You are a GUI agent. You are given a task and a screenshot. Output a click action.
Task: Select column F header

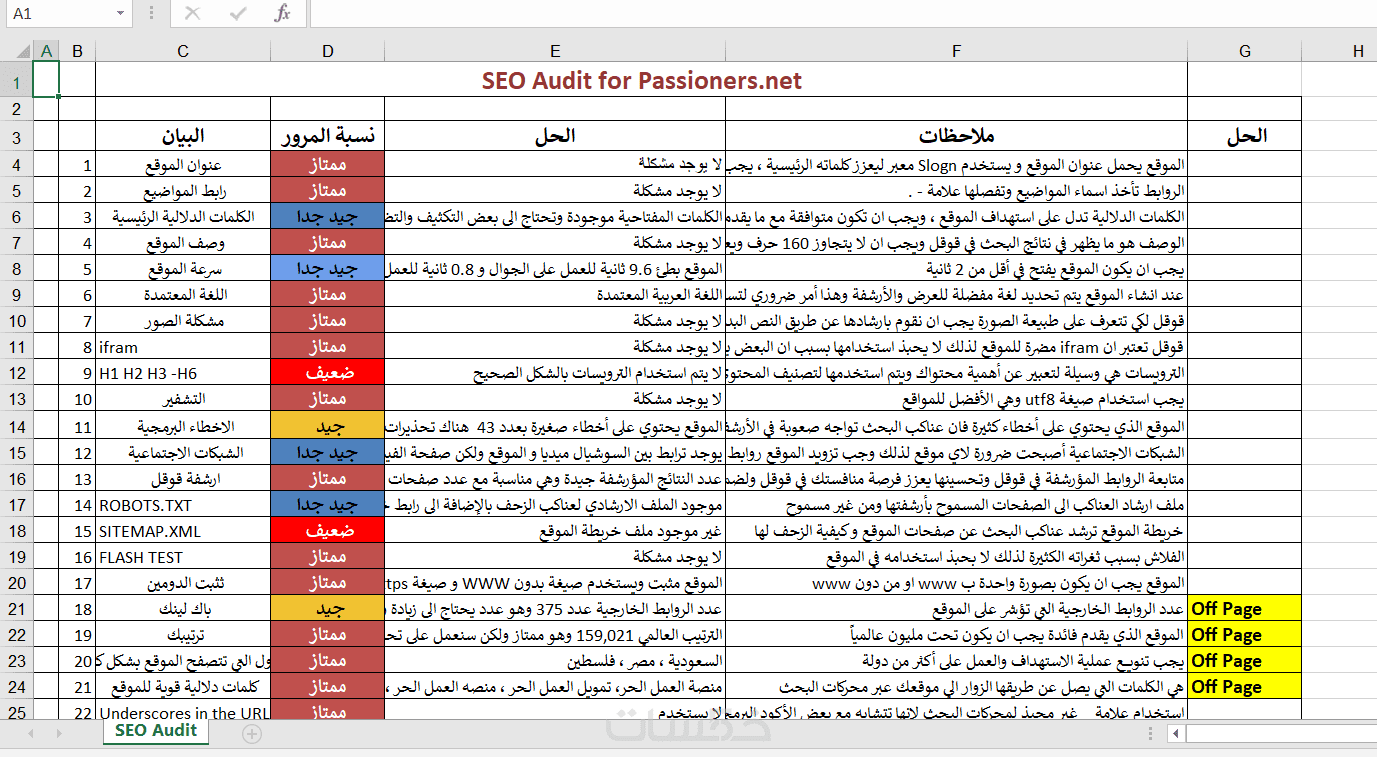click(x=956, y=51)
